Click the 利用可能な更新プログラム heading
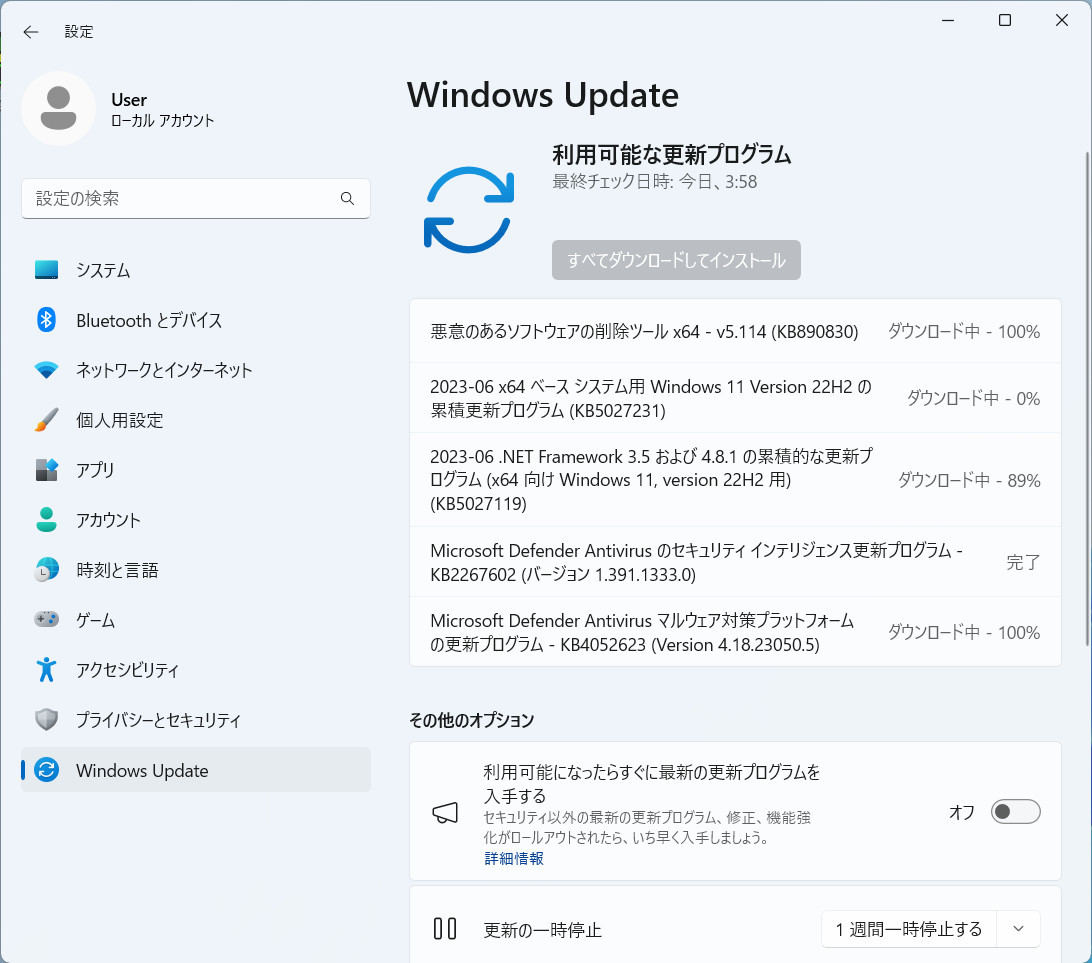Viewport: 1092px width, 963px height. pyautogui.click(x=671, y=154)
